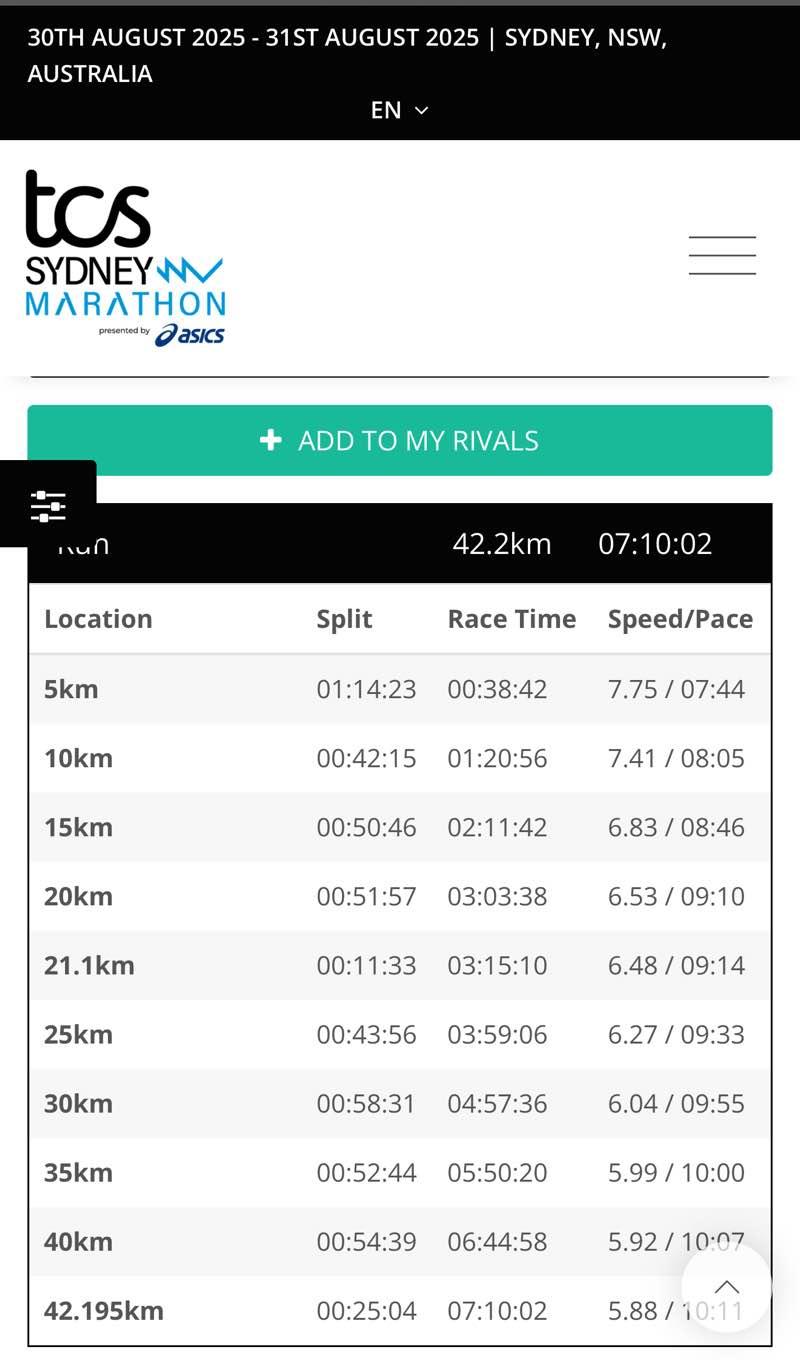The height and width of the screenshot is (1360, 800).
Task: Click the Run 42.2km summary header bar
Action: pyautogui.click(x=400, y=544)
